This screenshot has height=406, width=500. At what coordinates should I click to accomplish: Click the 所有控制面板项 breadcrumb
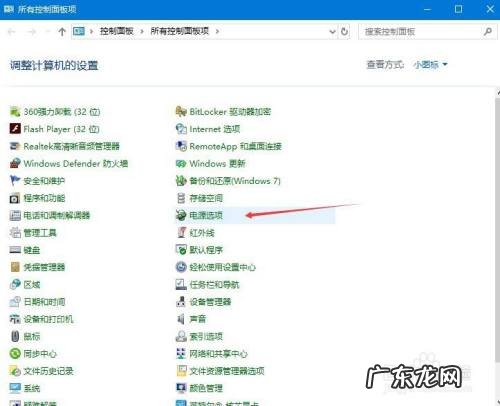(x=180, y=31)
